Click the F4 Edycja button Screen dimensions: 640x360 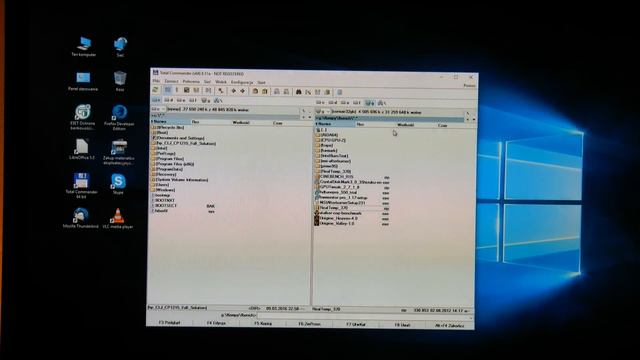click(216, 323)
